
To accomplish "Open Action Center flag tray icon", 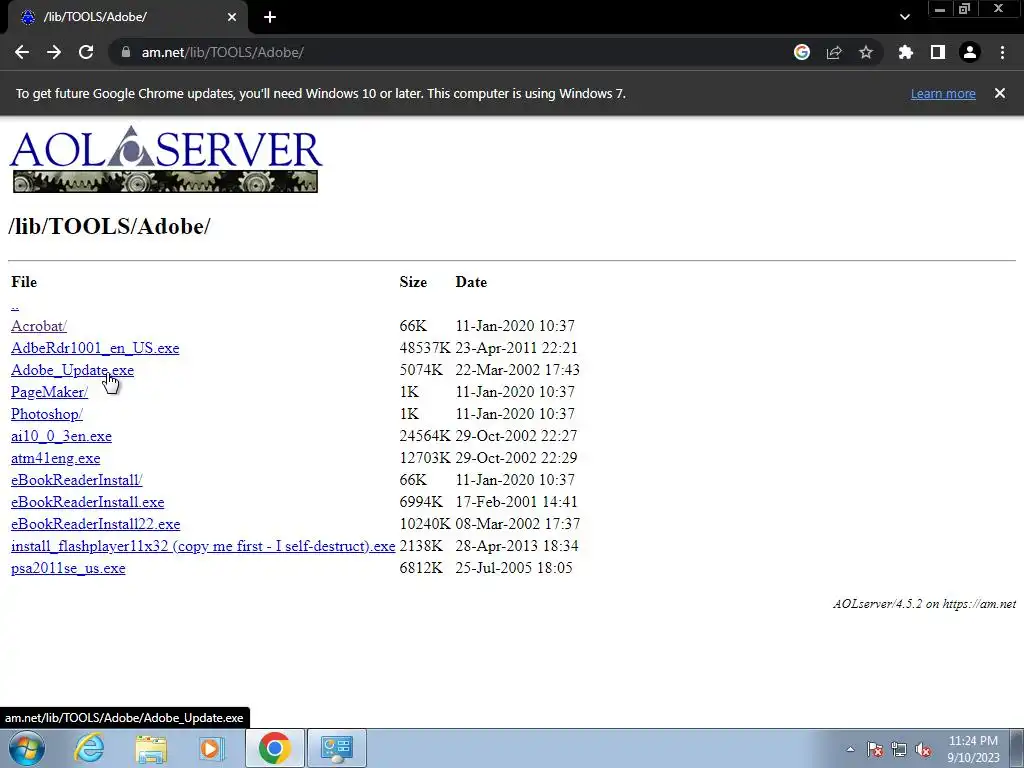I will pyautogui.click(x=875, y=749).
